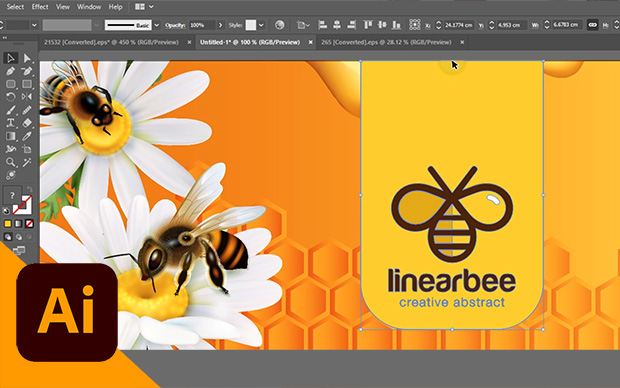Click Horizontal Align Left
Viewport: 620px width, 388px height.
click(323, 25)
